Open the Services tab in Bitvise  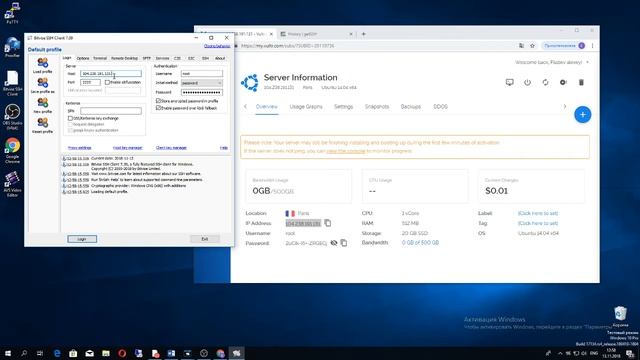click(x=162, y=58)
